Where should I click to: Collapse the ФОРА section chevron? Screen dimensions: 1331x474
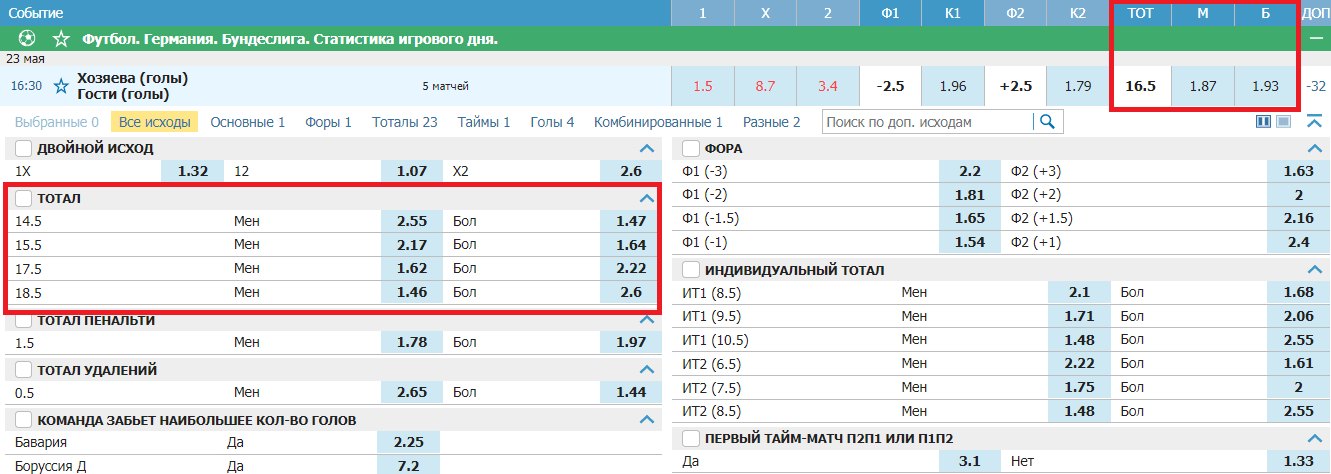click(1316, 148)
